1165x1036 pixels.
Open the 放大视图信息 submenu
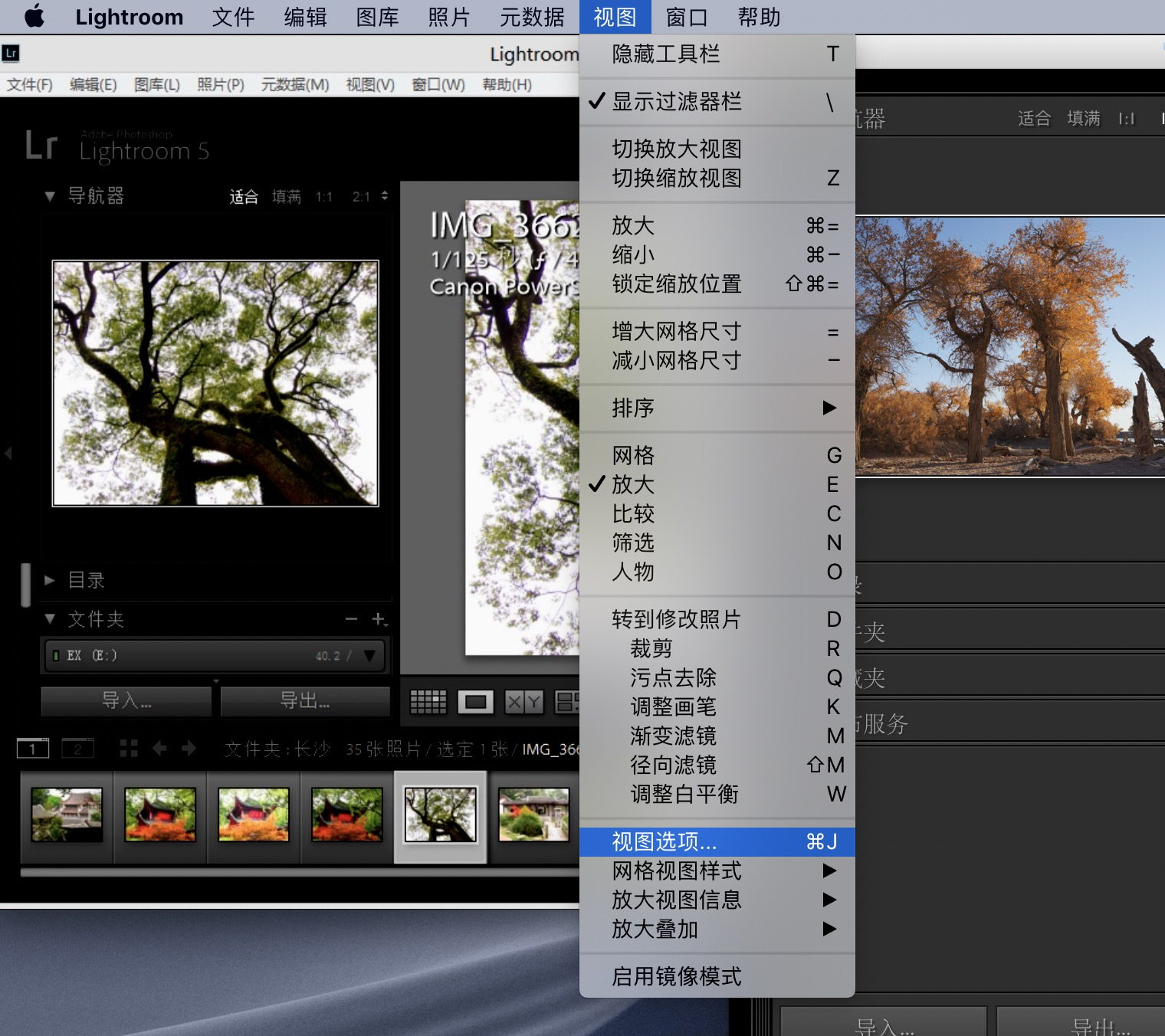(717, 900)
